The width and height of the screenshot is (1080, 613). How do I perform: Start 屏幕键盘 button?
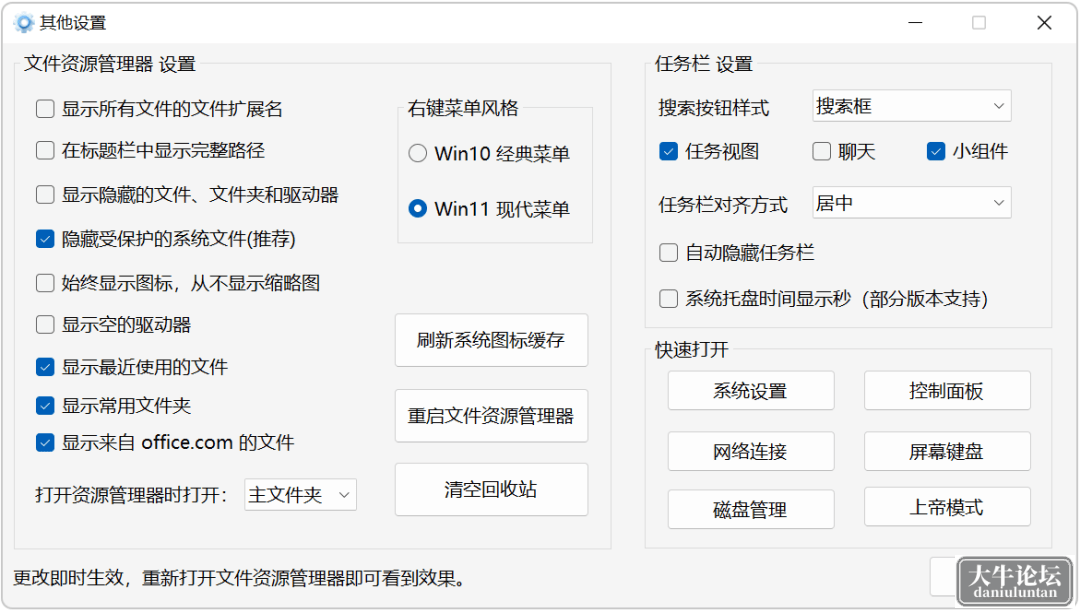[x=947, y=451]
